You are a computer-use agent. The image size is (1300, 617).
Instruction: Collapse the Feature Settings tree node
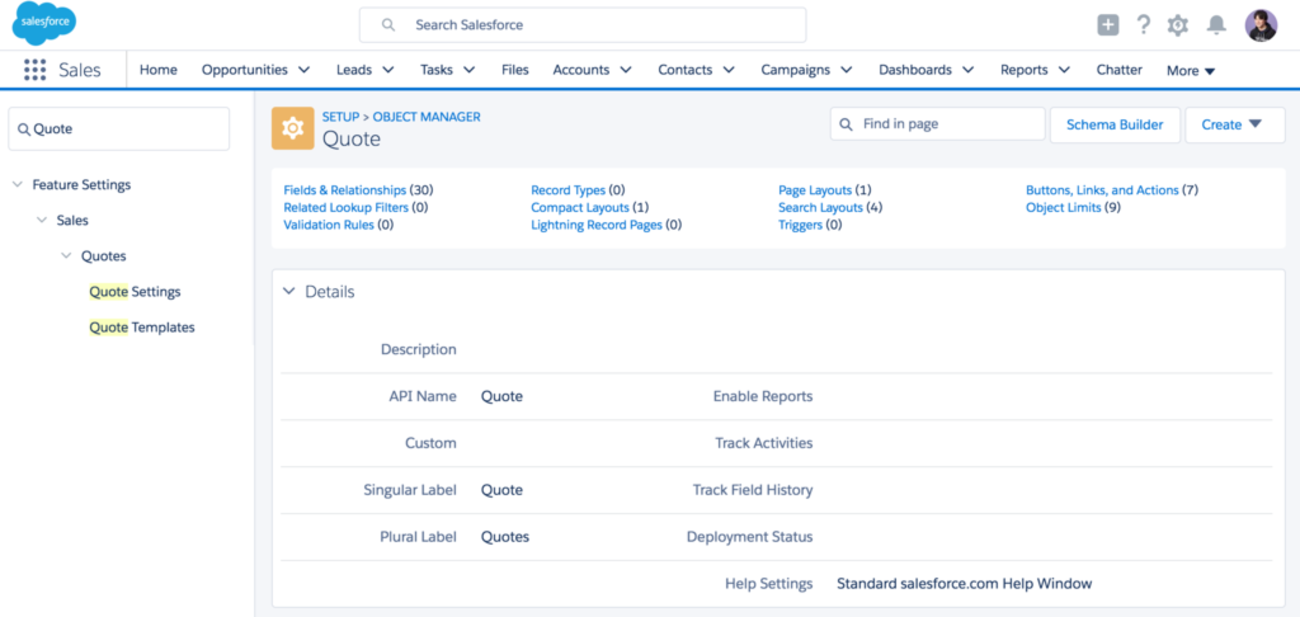[17, 185]
